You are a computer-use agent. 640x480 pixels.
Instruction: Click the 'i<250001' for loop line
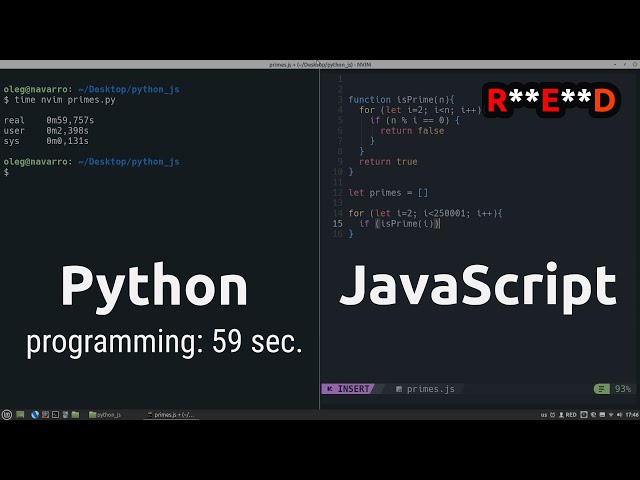[425, 213]
